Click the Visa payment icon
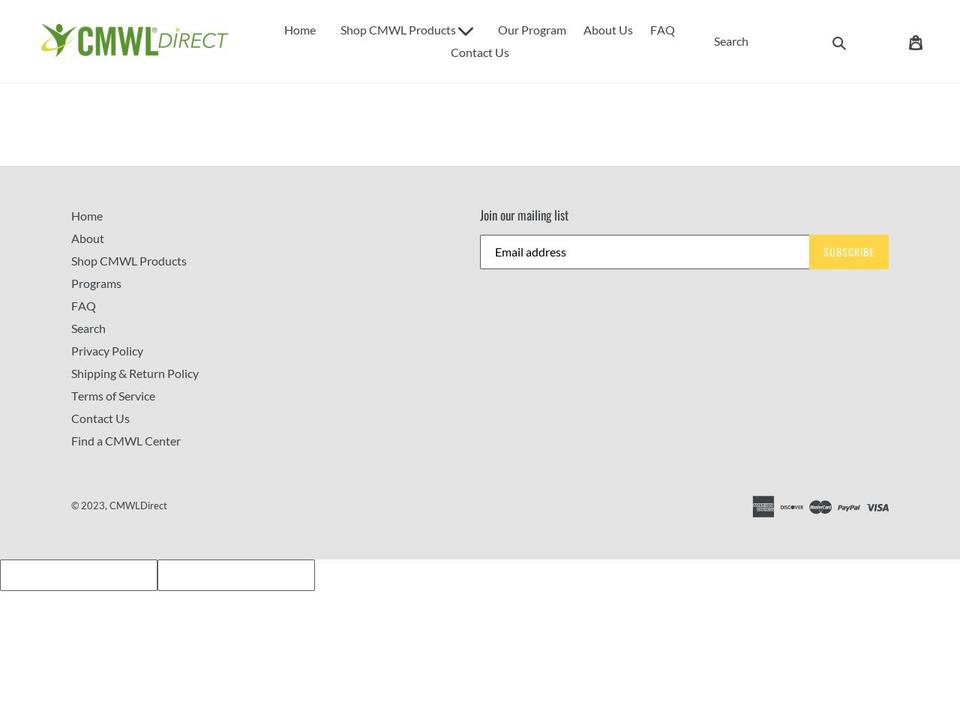 pos(877,508)
